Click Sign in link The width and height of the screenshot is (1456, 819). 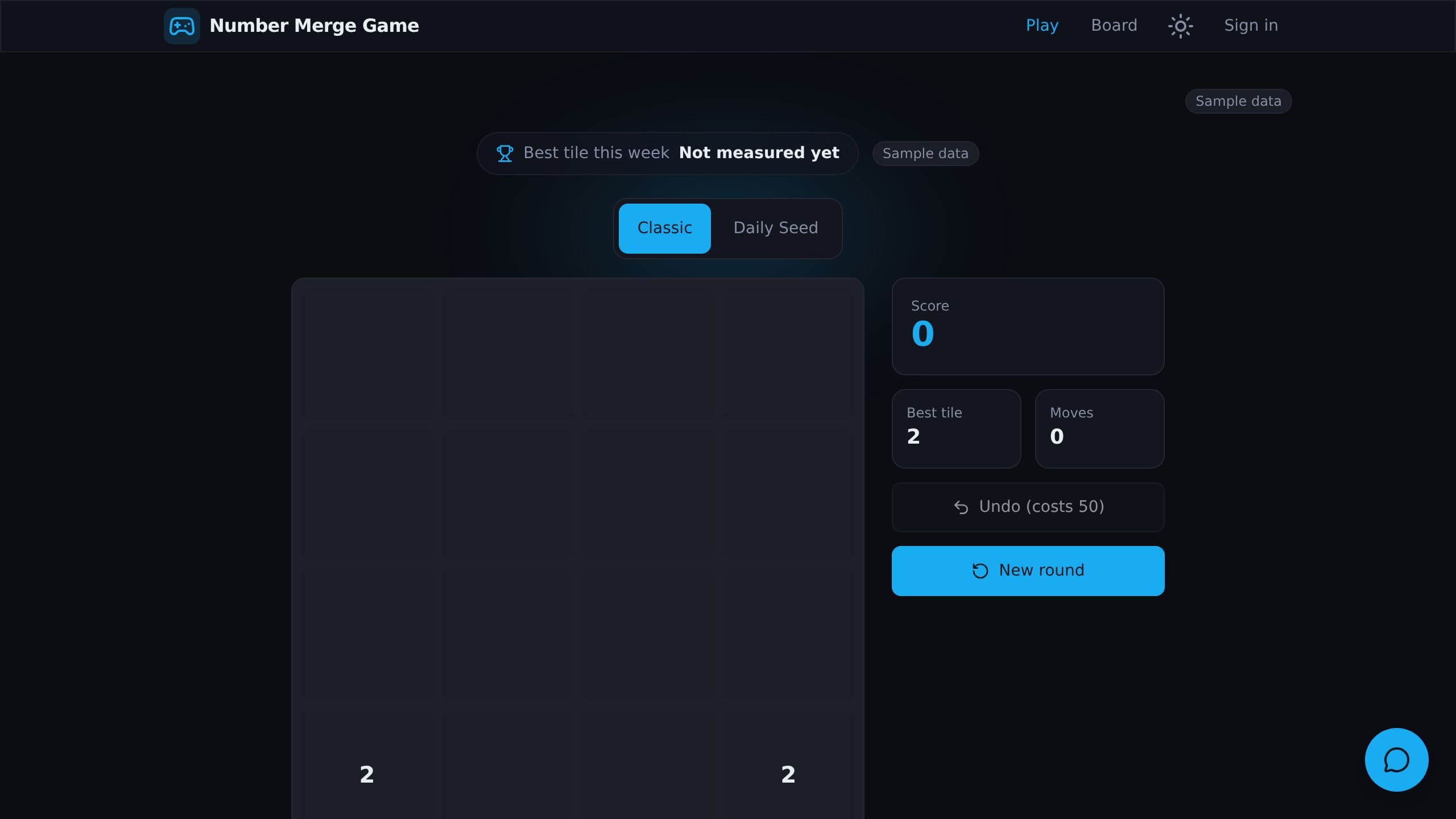pyautogui.click(x=1251, y=26)
